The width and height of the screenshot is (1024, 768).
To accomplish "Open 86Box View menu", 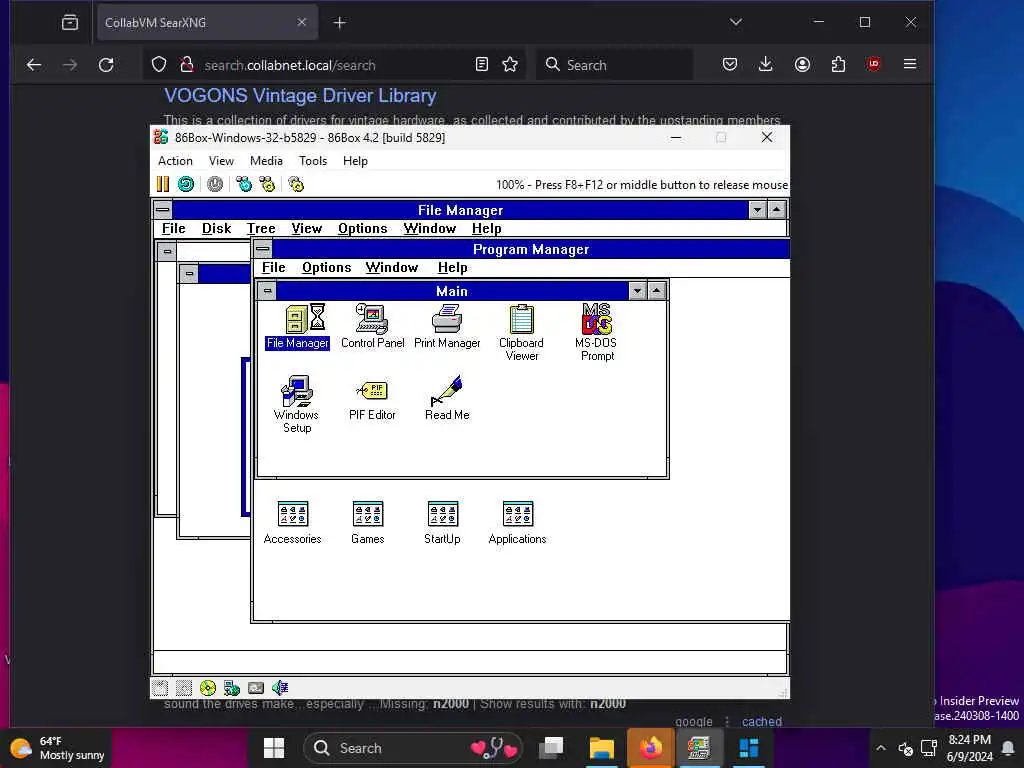I will pyautogui.click(x=221, y=161).
